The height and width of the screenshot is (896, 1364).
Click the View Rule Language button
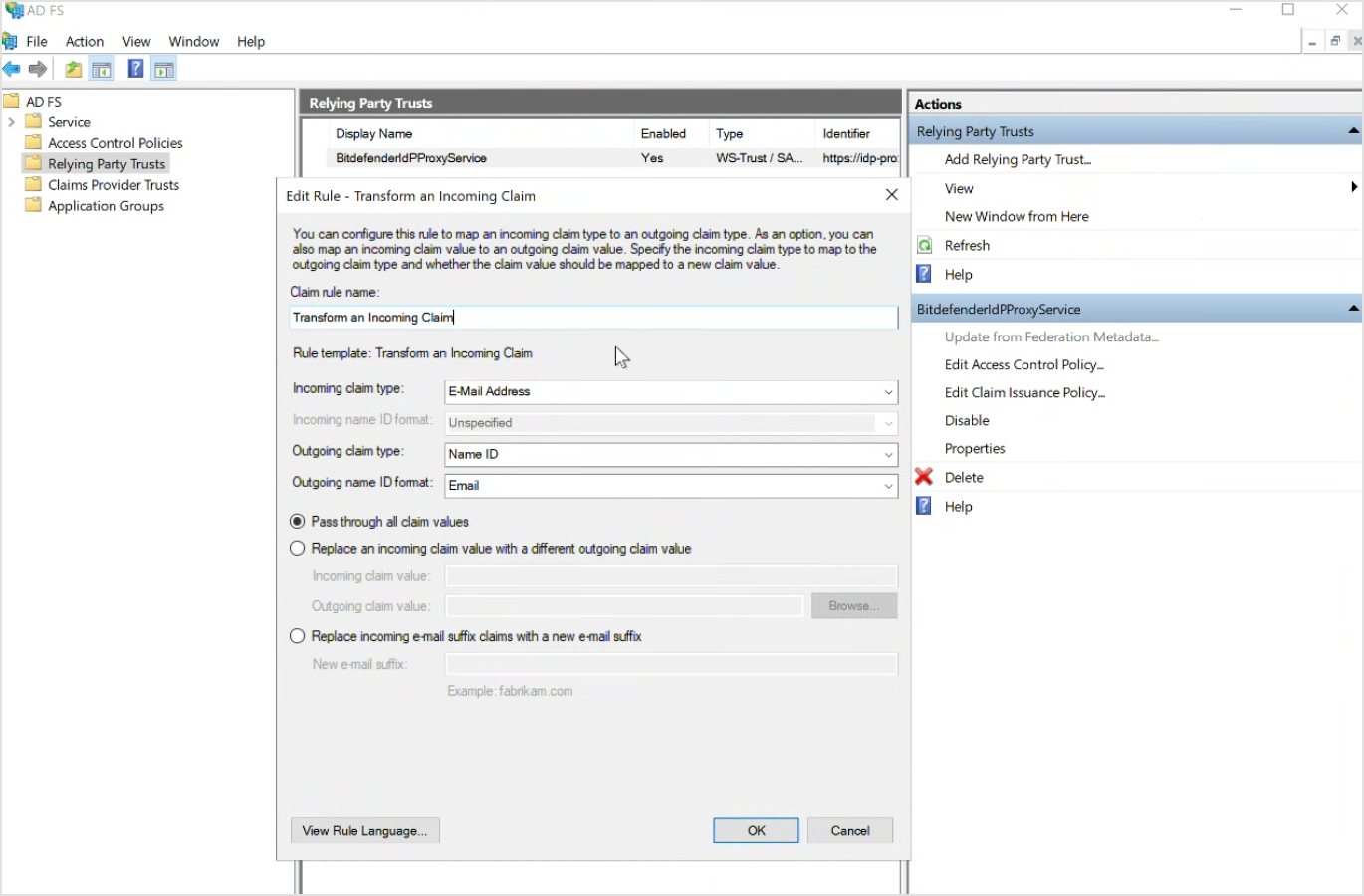(364, 830)
